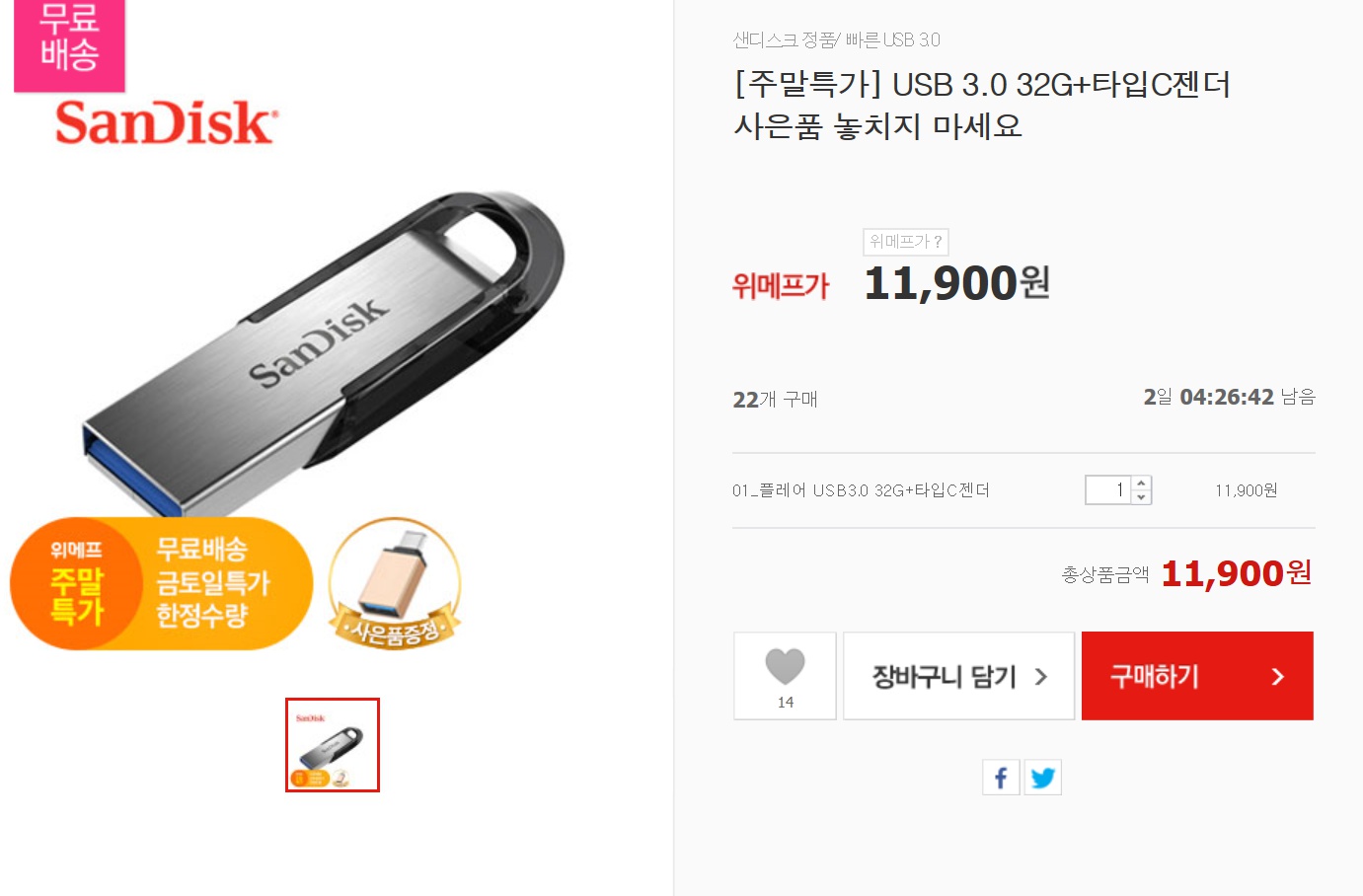
Task: Increase quantity with the up arrow
Action: pyautogui.click(x=1141, y=484)
